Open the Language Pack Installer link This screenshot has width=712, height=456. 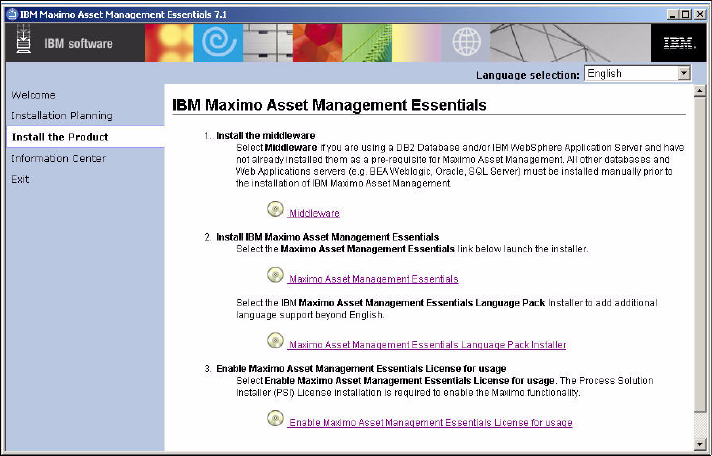coord(428,345)
